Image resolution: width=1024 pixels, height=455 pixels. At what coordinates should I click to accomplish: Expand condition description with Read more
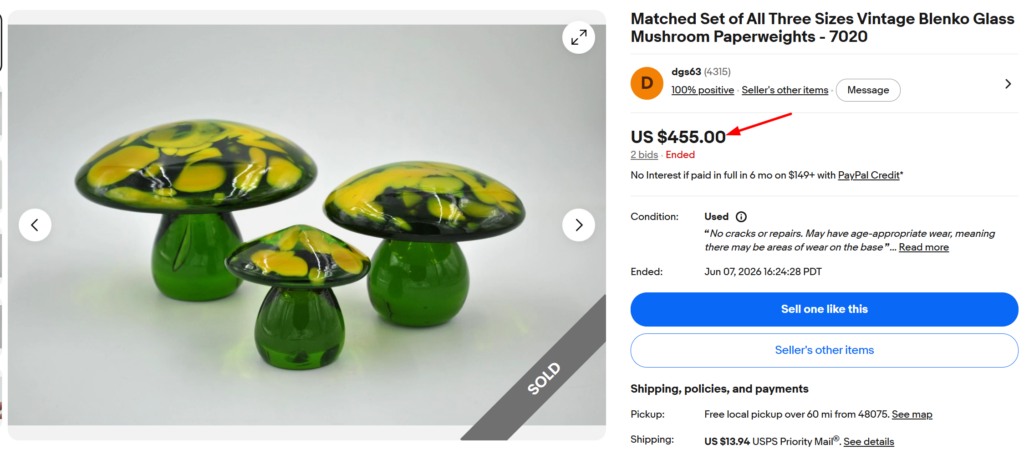click(x=923, y=247)
